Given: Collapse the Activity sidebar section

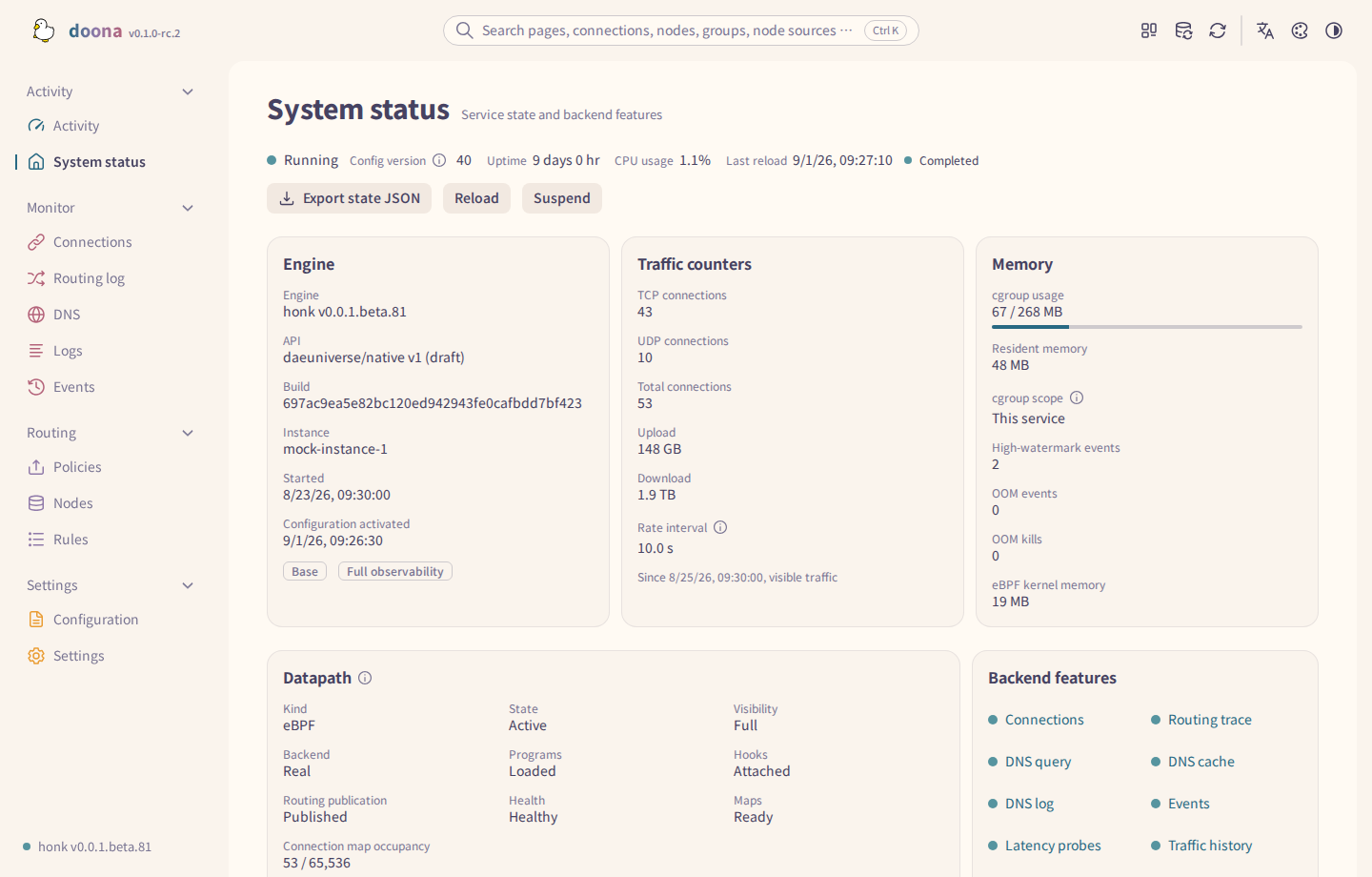Looking at the screenshot, I should click(188, 92).
